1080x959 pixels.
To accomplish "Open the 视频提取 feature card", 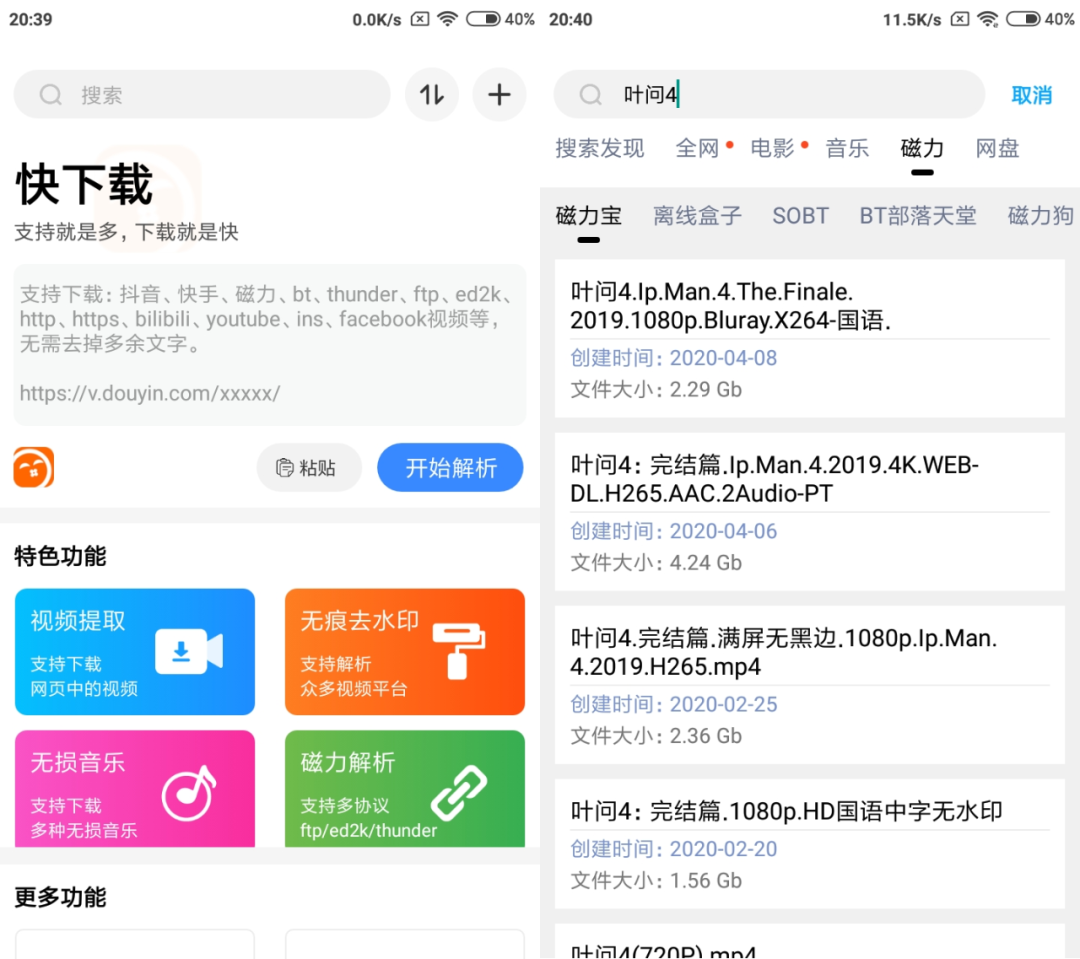I will point(135,652).
